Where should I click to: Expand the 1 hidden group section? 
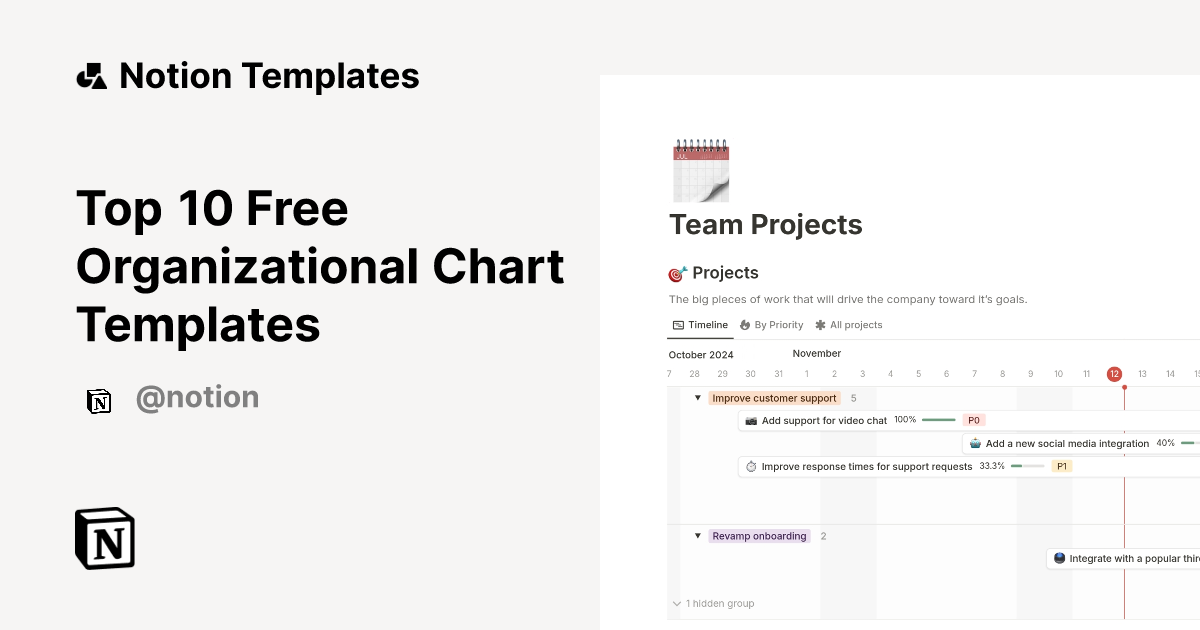pos(712,603)
